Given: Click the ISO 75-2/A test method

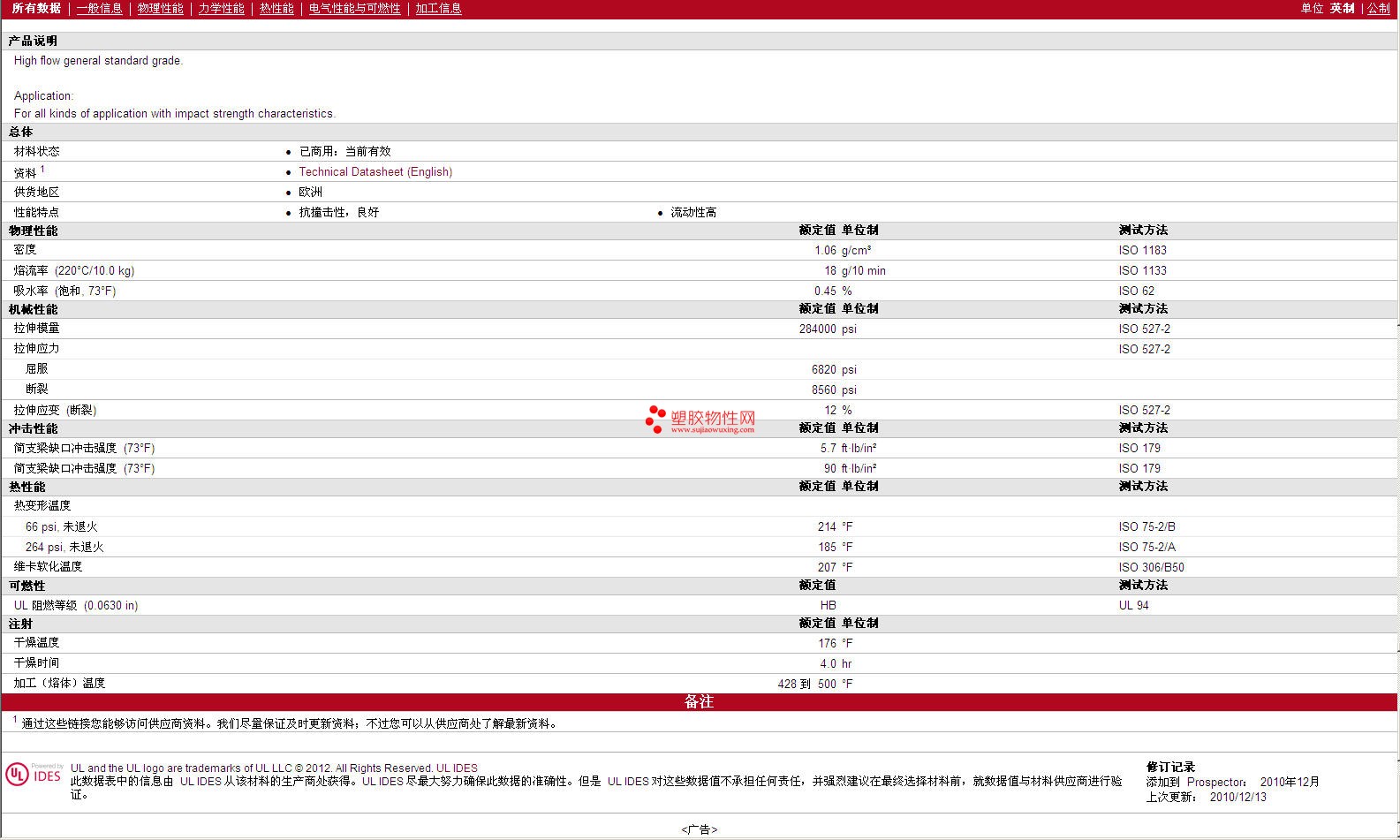Looking at the screenshot, I should 1147,548.
